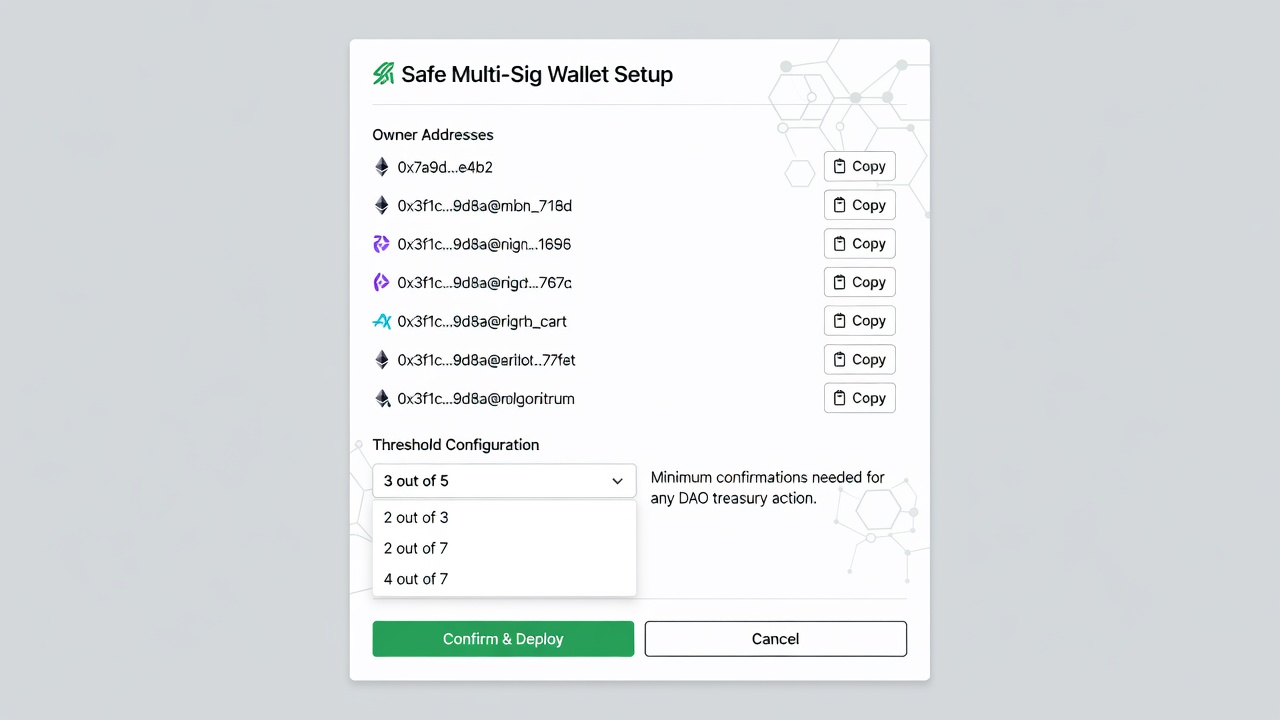Screen dimensions: 1280x720
Task: Click the Ethereum icon next to the erilot..77fet address
Action: click(x=381, y=359)
